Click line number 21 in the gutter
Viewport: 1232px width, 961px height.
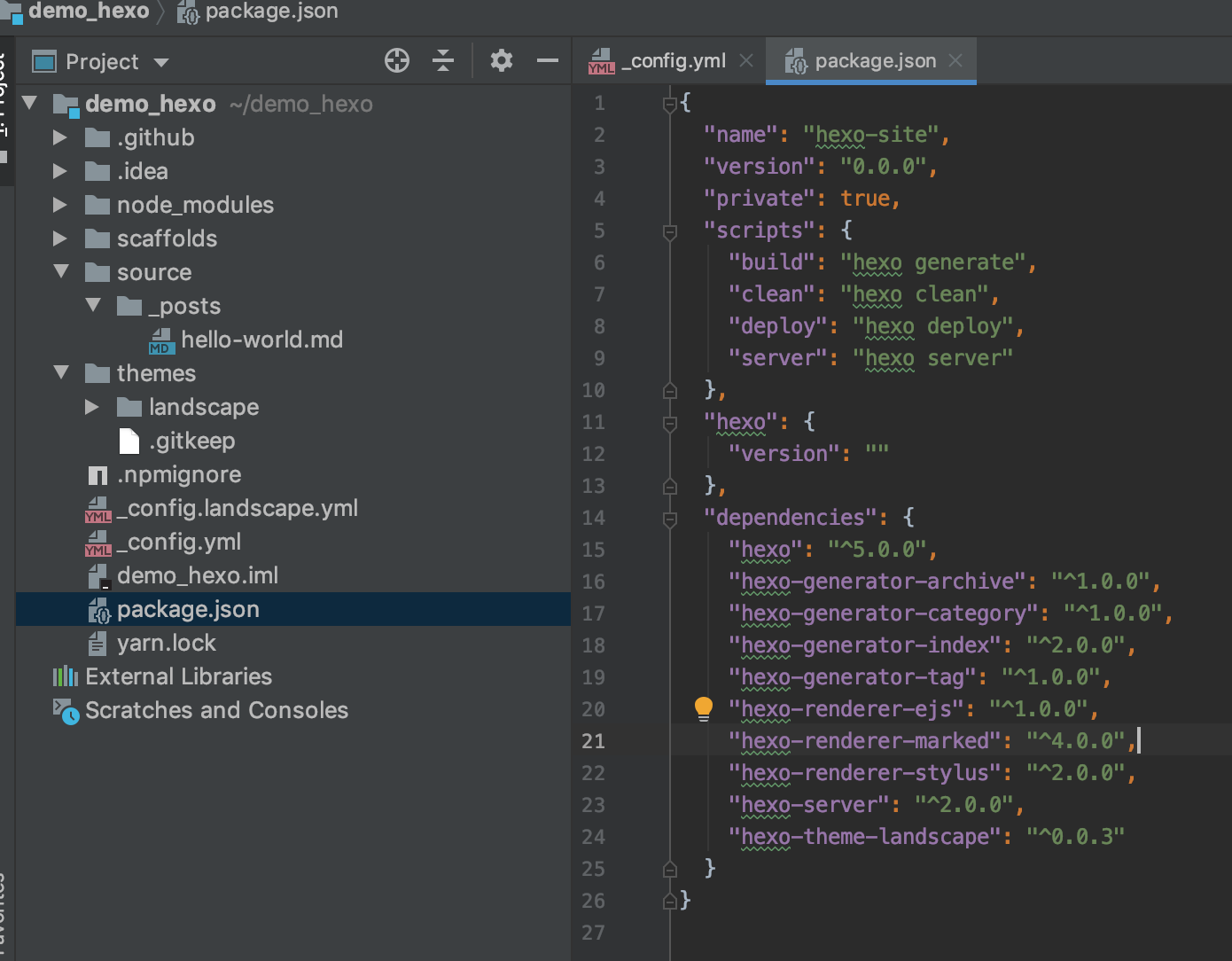click(x=593, y=741)
